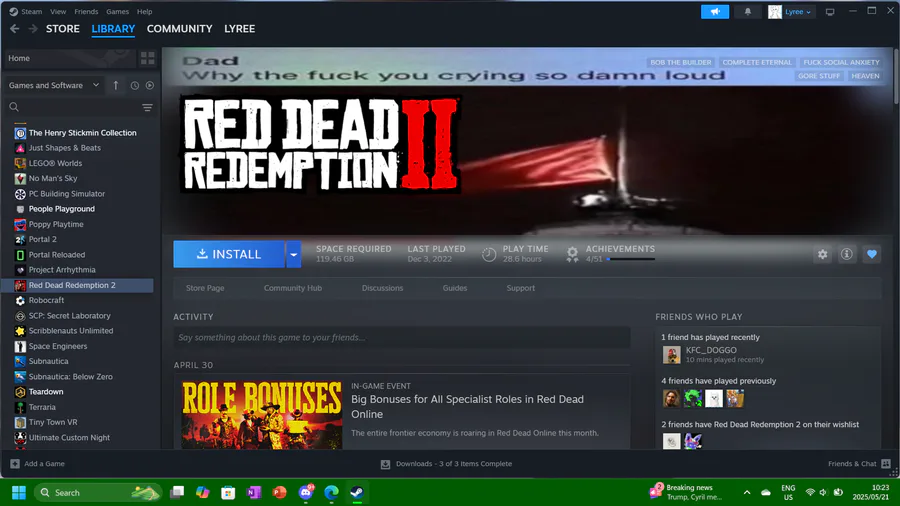Switch to the STORE tab

(63, 29)
